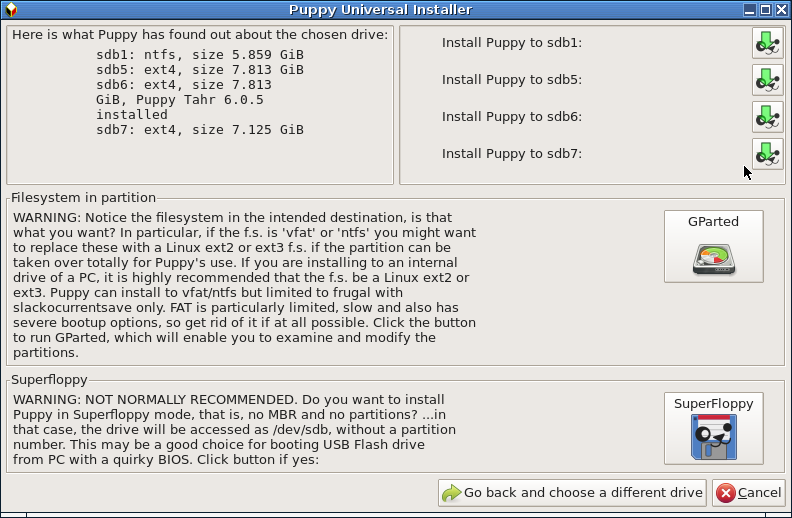Image resolution: width=792 pixels, height=518 pixels.
Task: Click the 'Install Puppy to sdb1:' label
Action: pos(512,43)
